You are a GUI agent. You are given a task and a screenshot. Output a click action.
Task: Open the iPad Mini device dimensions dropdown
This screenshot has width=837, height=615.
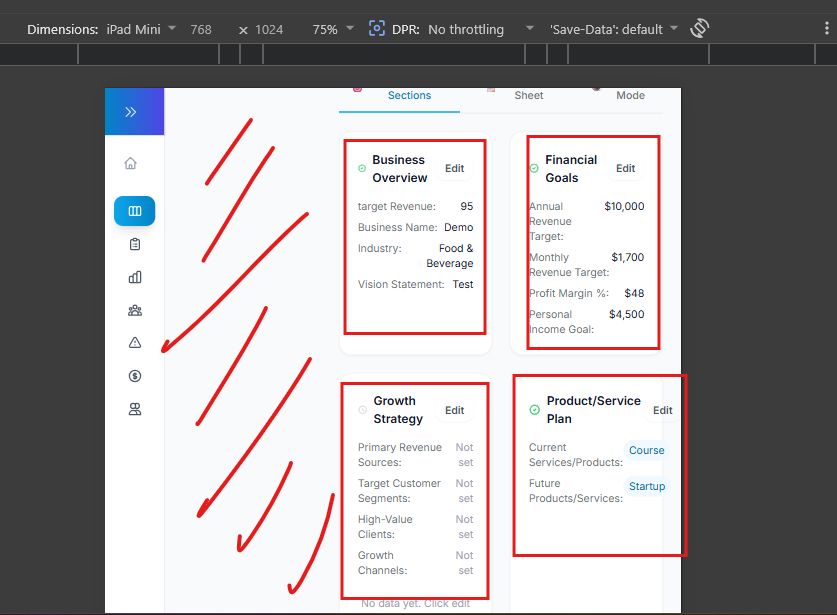pyautogui.click(x=141, y=29)
